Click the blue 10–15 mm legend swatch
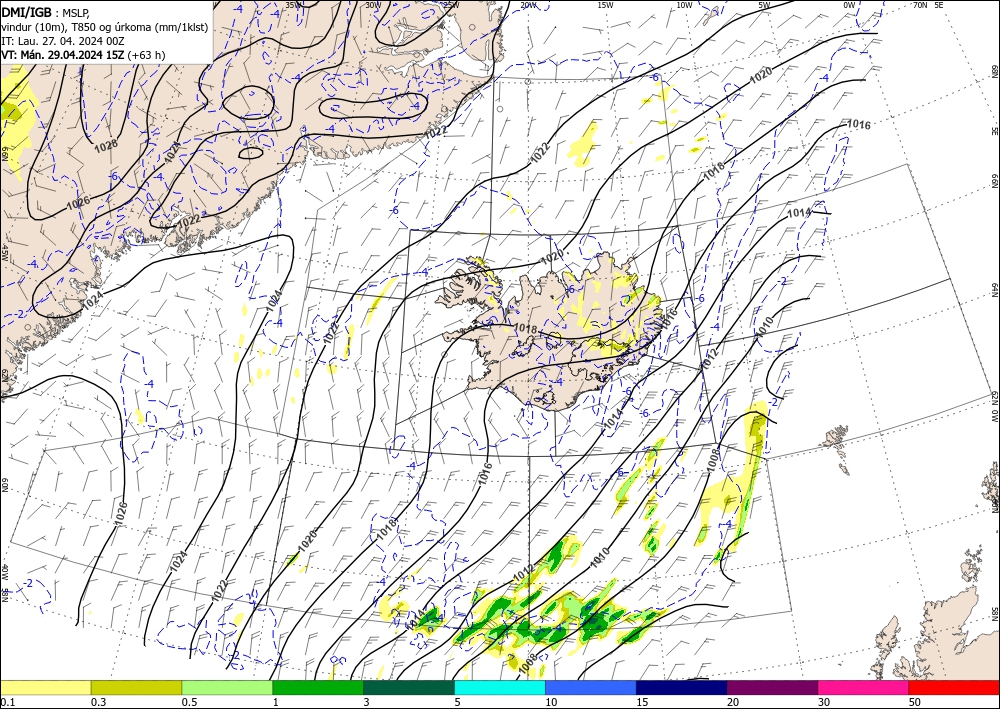This screenshot has width=1000, height=709. pos(591,687)
